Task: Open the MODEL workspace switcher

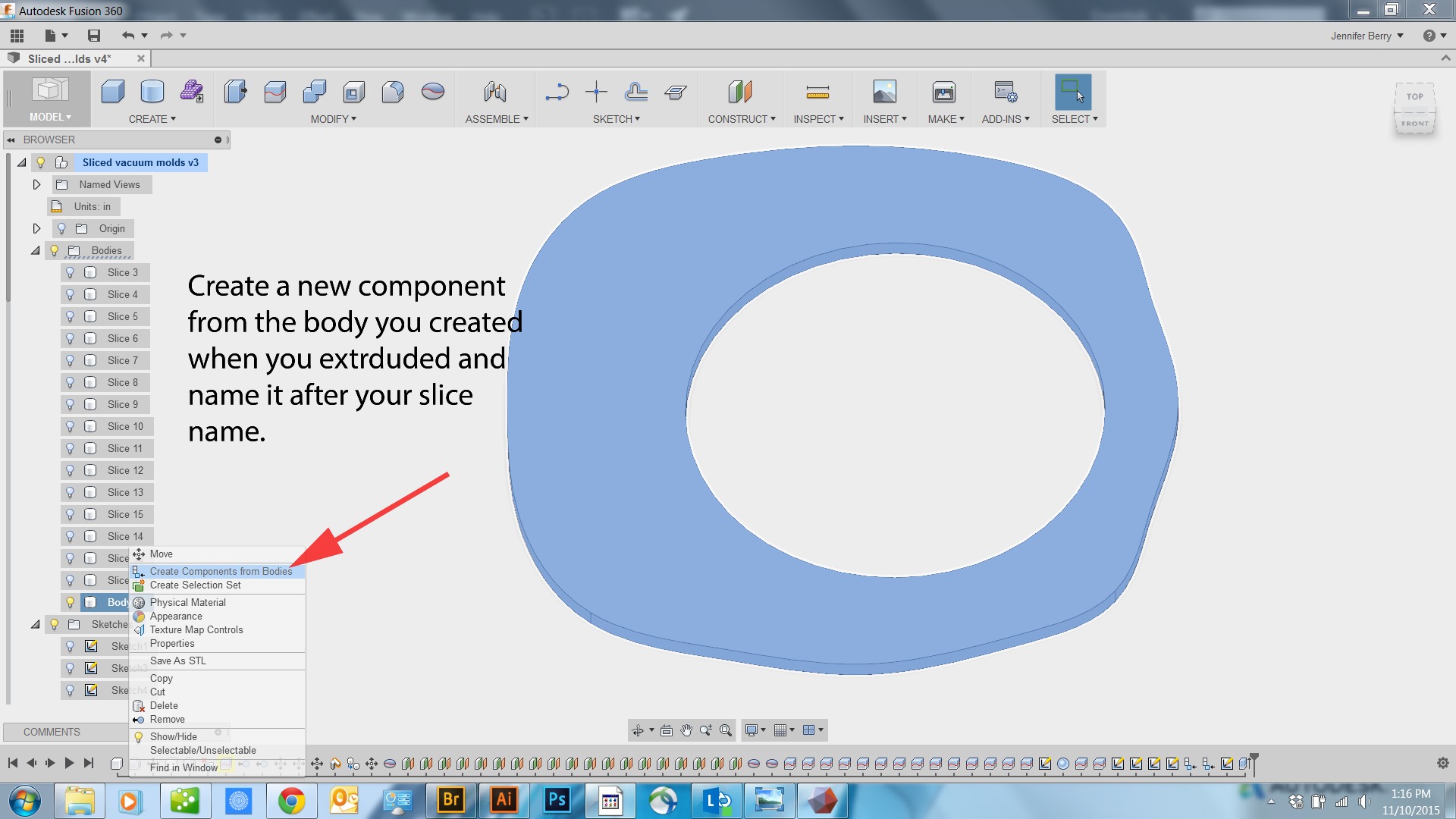Action: coord(50,117)
